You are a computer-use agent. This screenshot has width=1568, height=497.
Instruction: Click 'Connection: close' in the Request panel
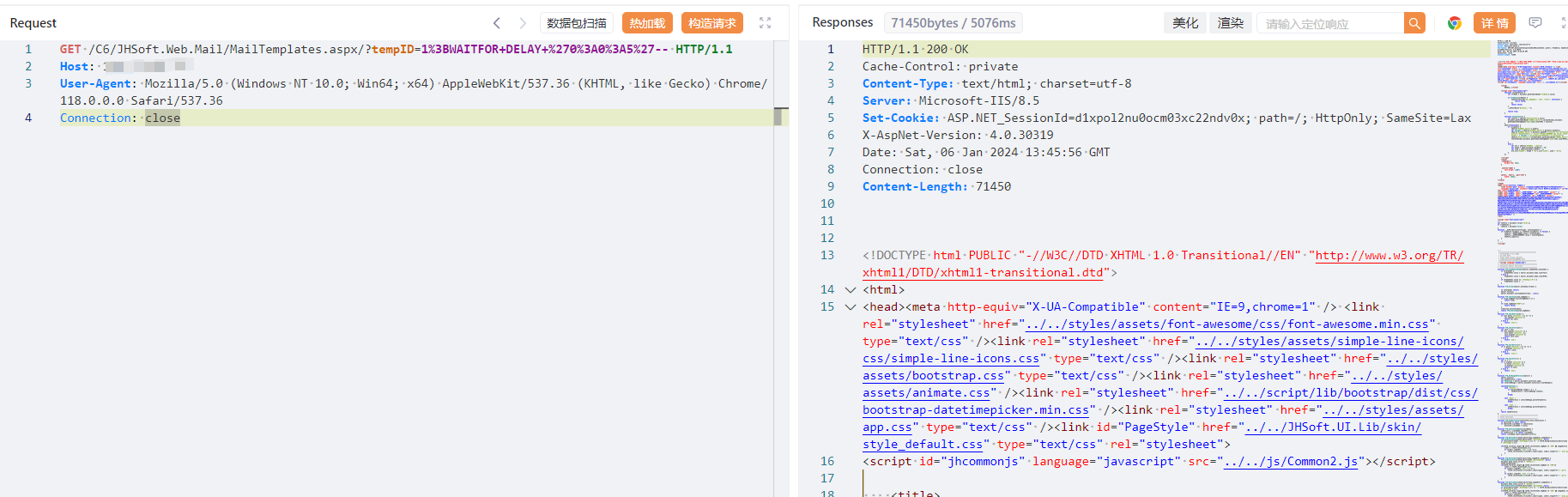(x=120, y=118)
